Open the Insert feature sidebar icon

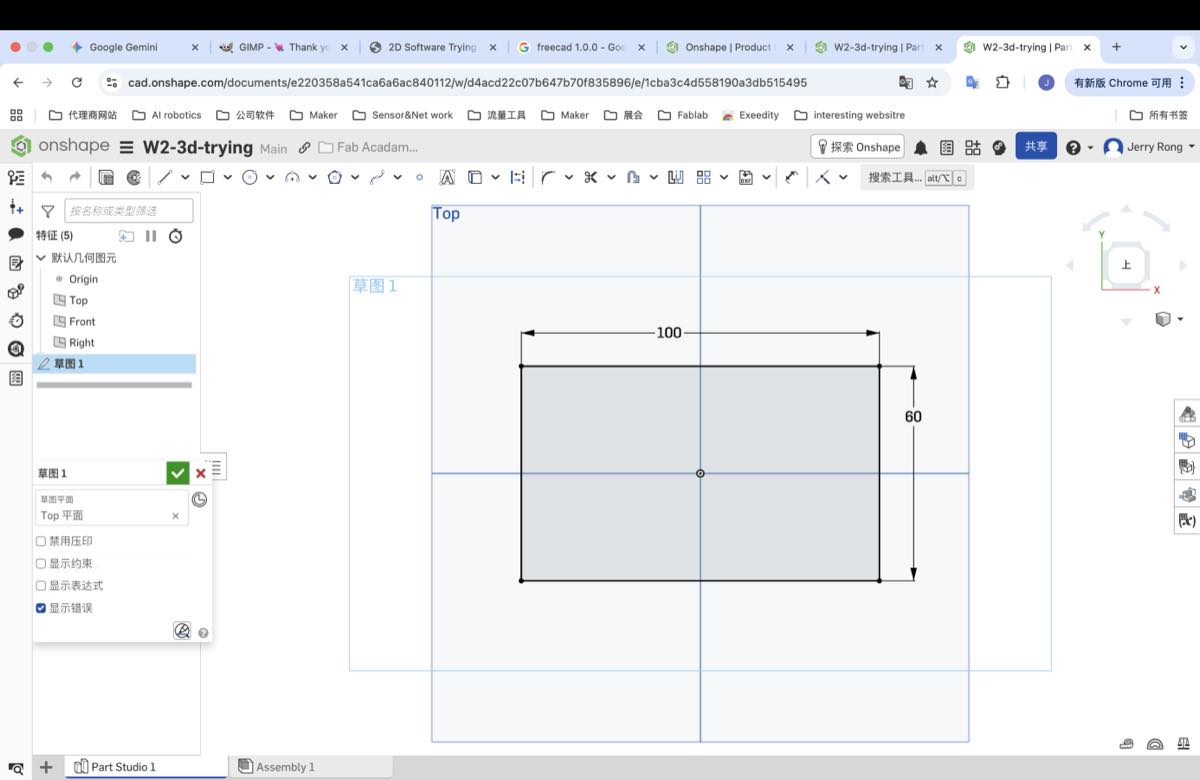click(16, 206)
